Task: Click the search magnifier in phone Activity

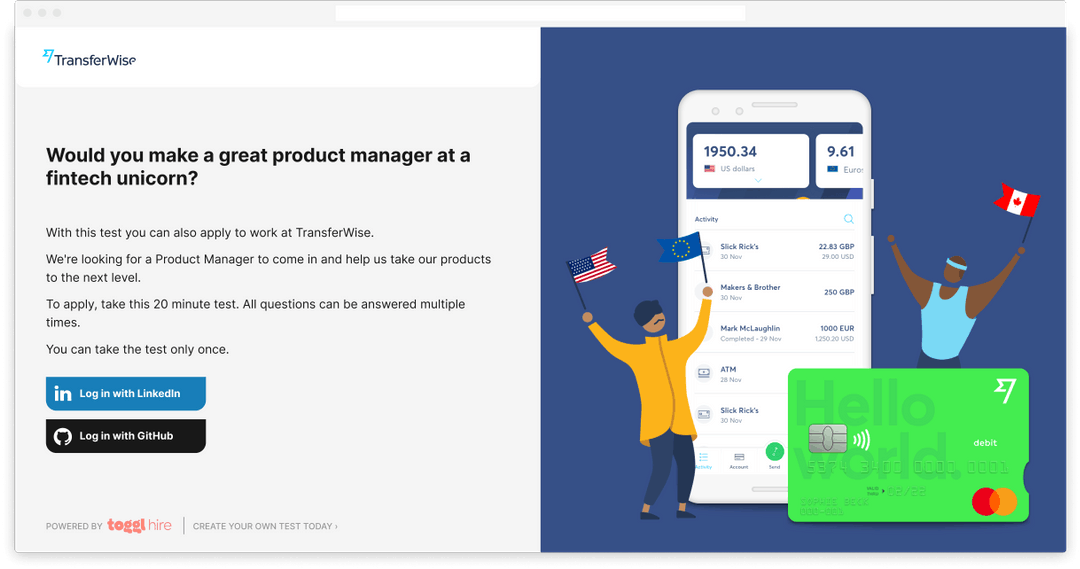Action: click(849, 219)
